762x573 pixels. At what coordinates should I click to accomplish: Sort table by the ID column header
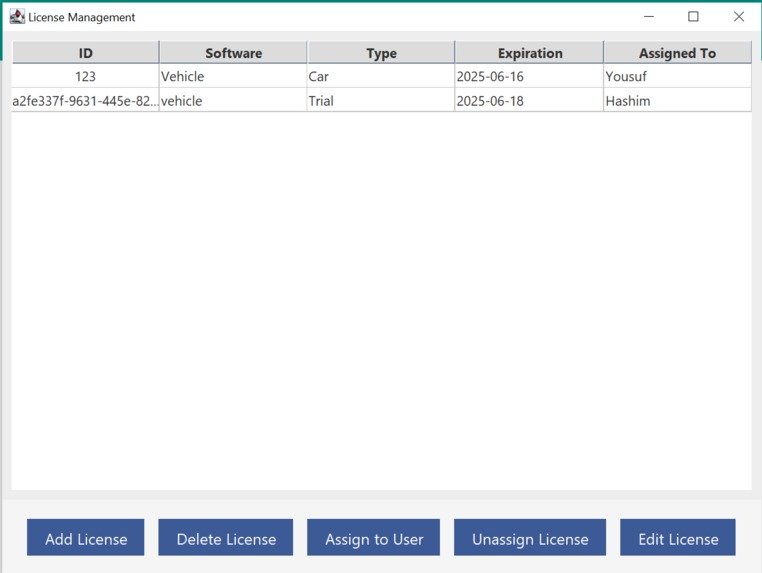point(86,52)
